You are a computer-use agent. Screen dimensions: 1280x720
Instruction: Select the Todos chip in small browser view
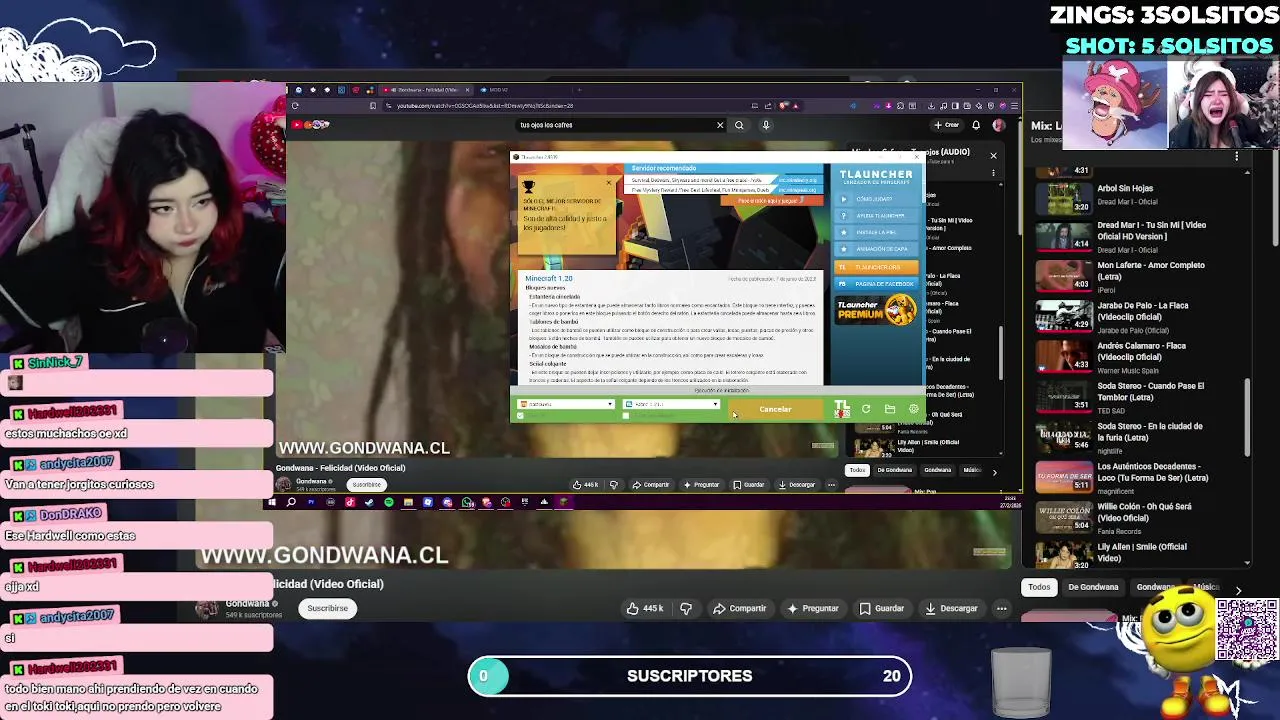tap(857, 470)
